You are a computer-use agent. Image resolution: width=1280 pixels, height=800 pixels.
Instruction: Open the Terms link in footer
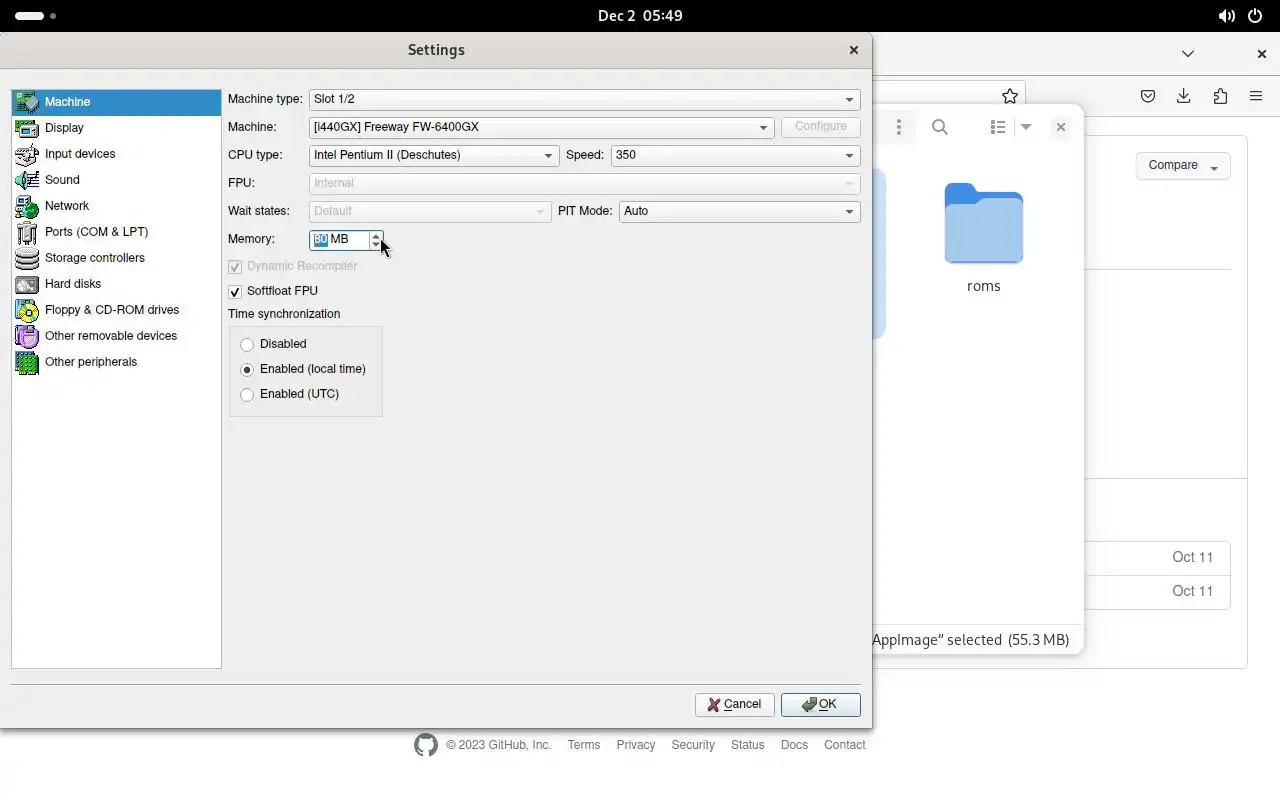584,745
